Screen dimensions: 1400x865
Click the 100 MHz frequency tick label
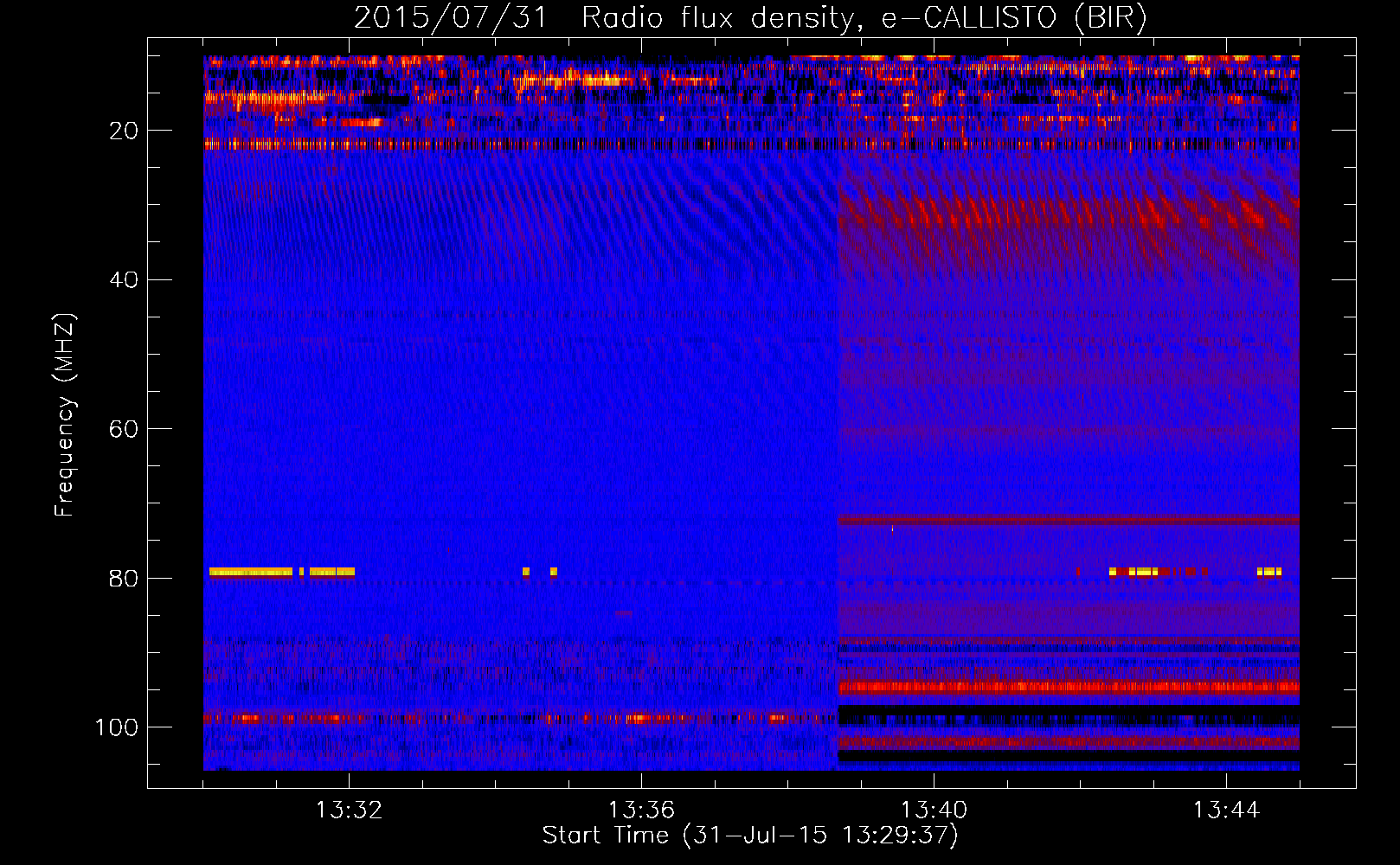[117, 727]
